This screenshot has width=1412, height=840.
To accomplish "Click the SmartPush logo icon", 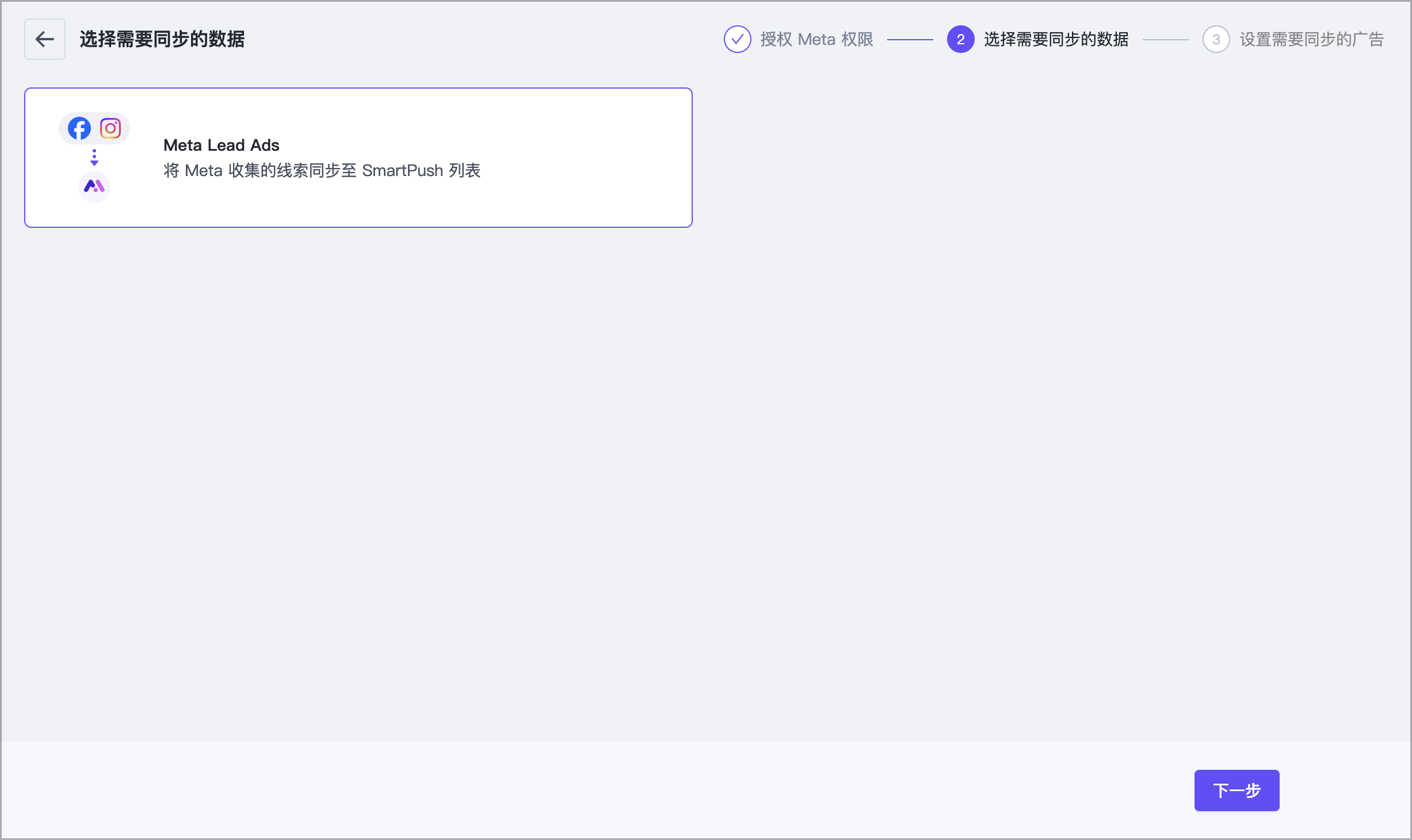I will 94,186.
